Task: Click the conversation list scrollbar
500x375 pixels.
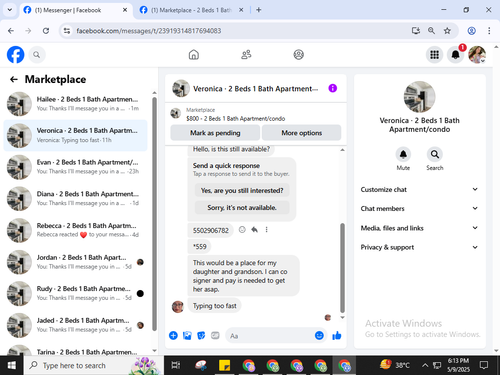Action: (x=154, y=213)
